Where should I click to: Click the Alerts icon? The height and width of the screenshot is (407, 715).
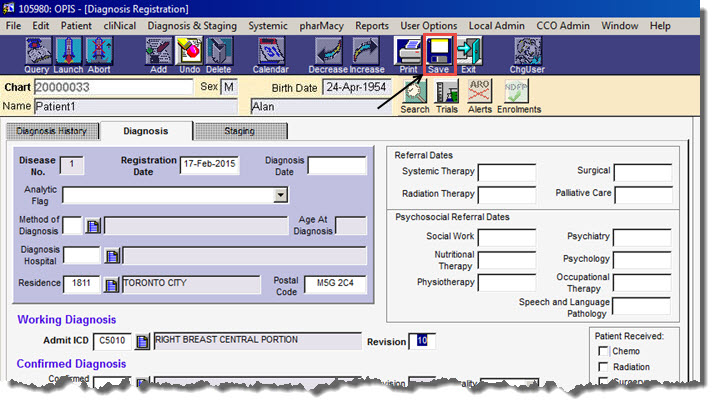pyautogui.click(x=480, y=94)
